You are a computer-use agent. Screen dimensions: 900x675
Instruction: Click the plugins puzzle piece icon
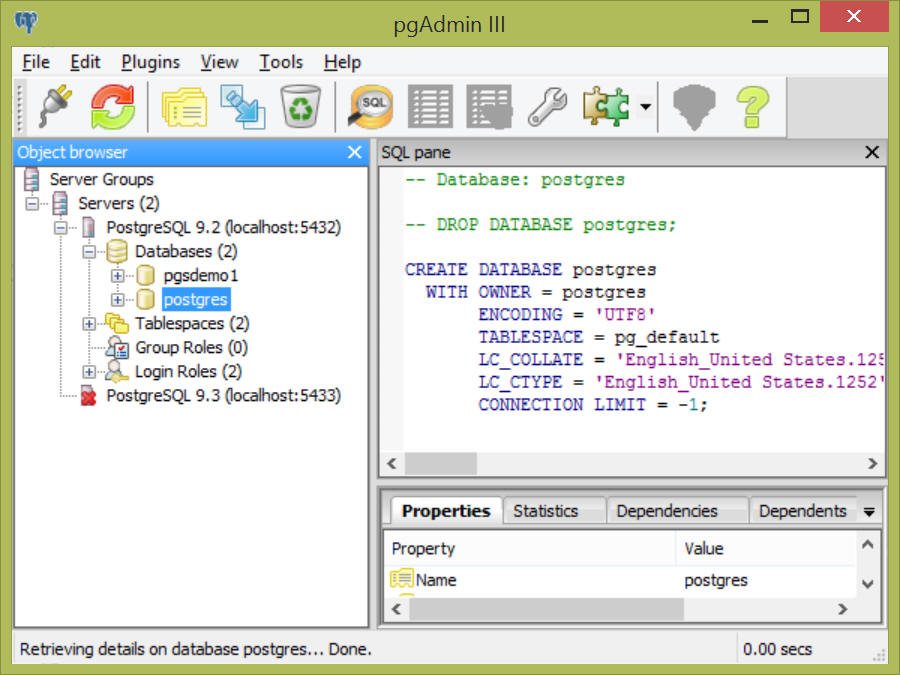point(606,107)
